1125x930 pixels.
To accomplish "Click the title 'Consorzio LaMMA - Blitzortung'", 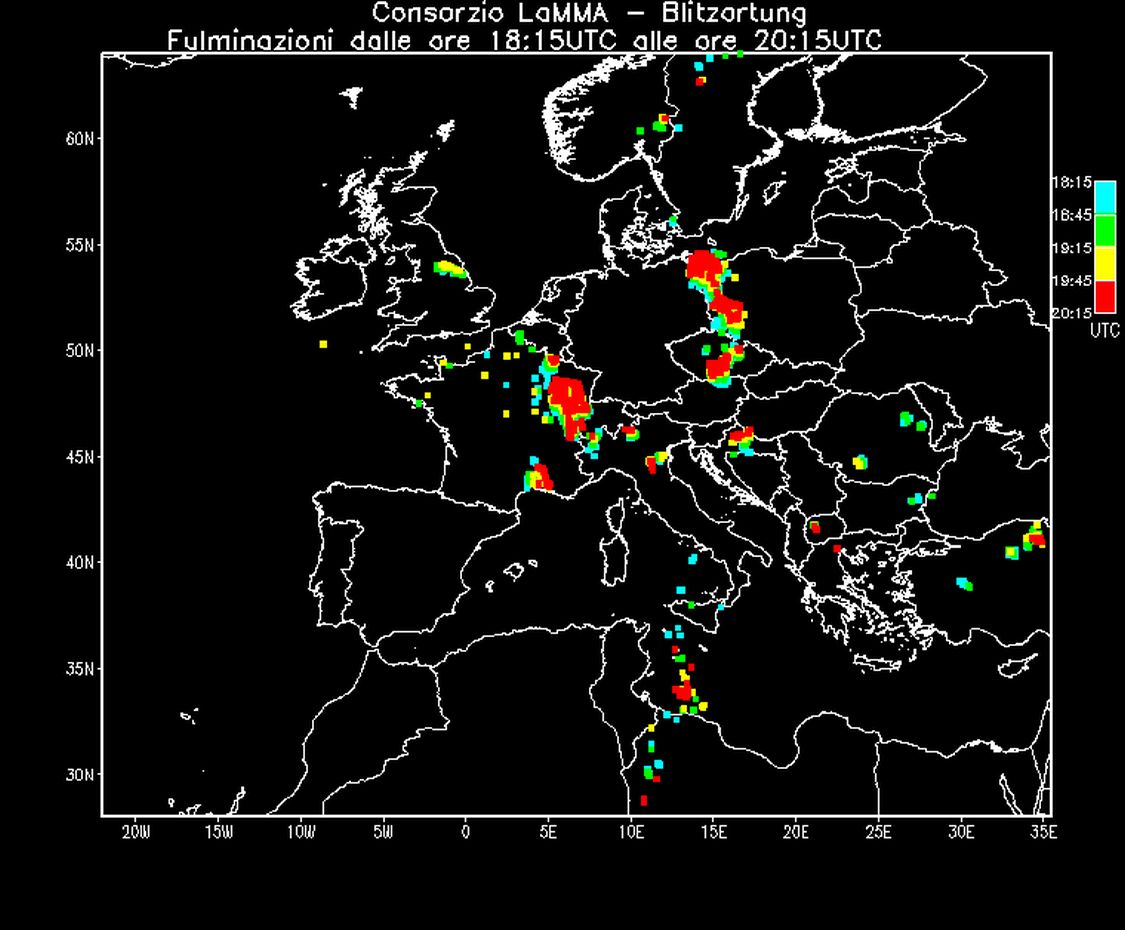I will (x=589, y=13).
